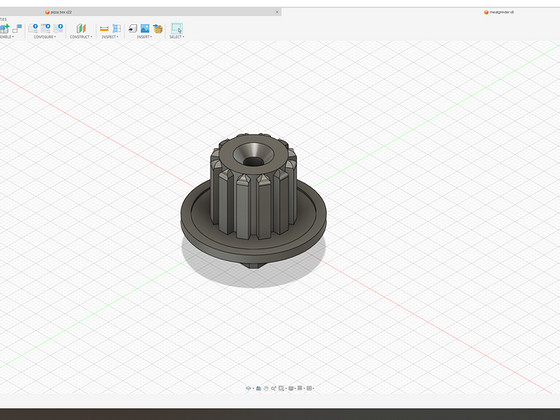560x420 pixels.
Task: Open the partially visible ASSEMBLE dropdown
Action: coord(7,37)
